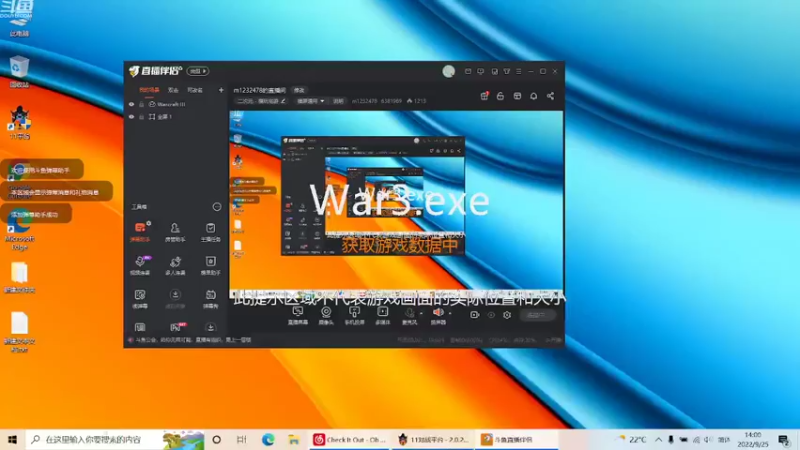
Task: Click the guild notice text in status bar
Action: [193, 340]
